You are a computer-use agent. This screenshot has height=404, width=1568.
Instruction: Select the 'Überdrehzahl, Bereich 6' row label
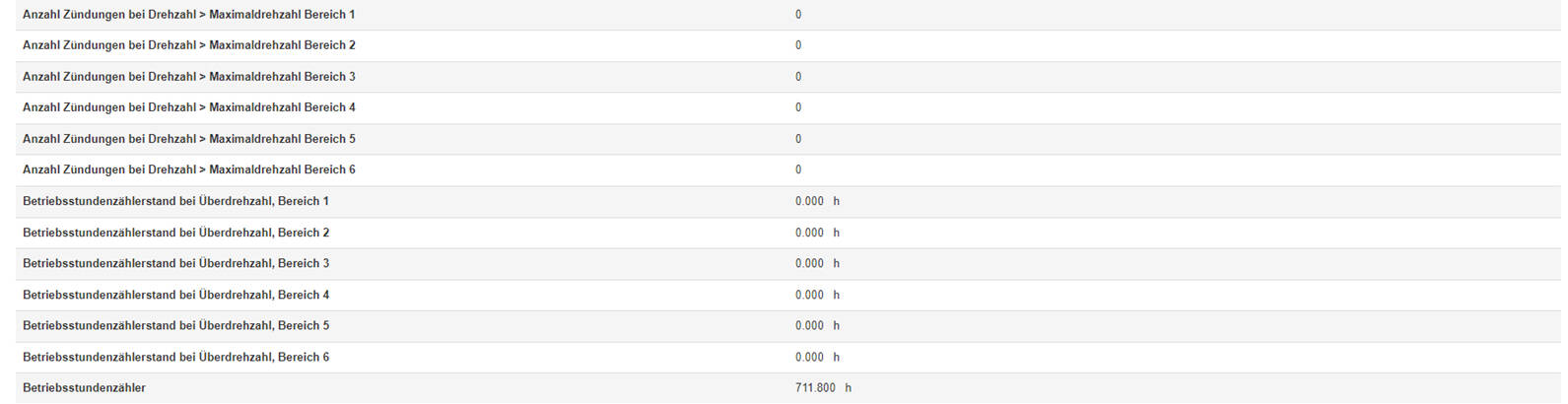click(175, 357)
